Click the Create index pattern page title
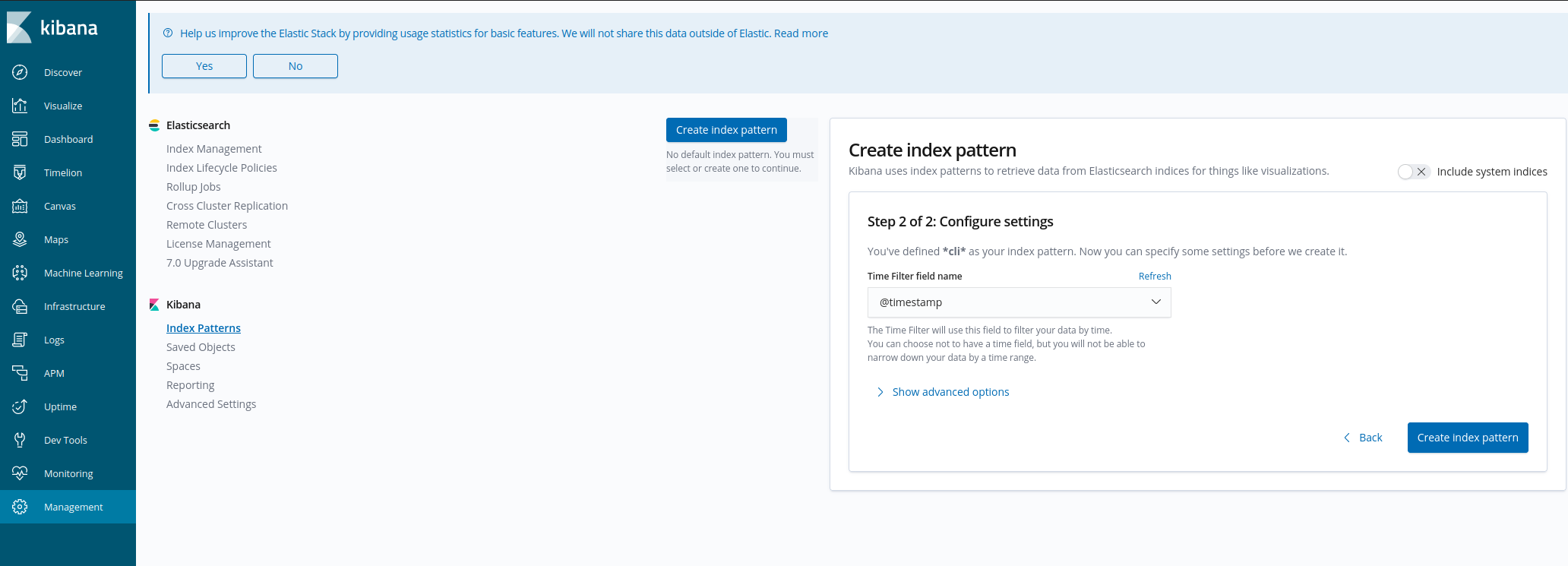The image size is (1568, 566). coord(932,150)
